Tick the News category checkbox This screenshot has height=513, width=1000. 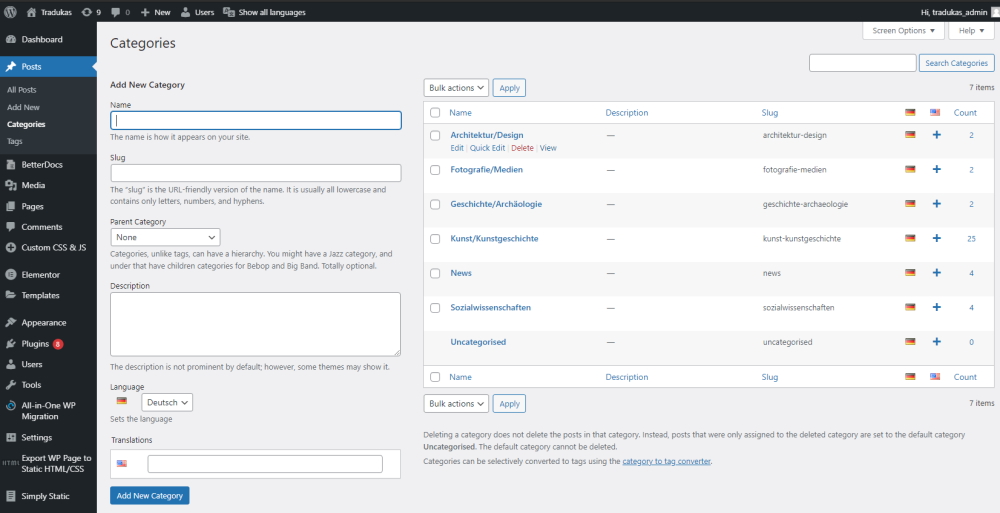(x=435, y=273)
